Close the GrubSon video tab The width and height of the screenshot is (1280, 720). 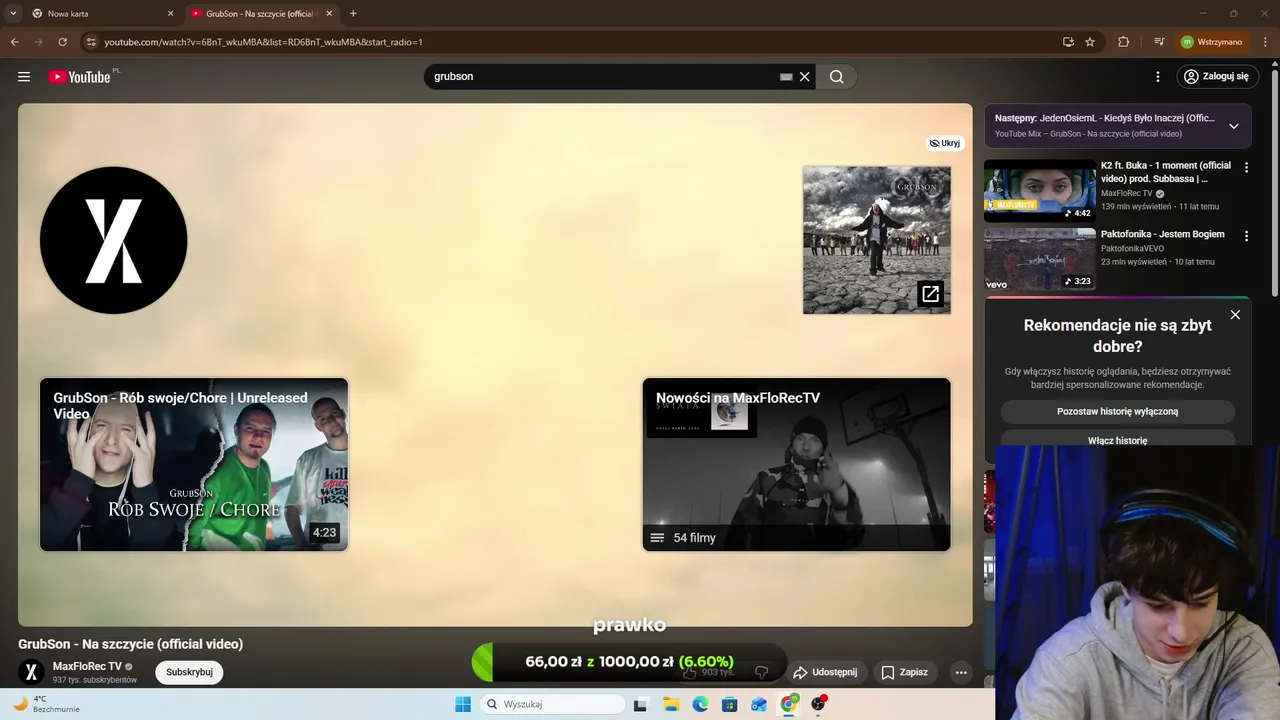pos(329,14)
